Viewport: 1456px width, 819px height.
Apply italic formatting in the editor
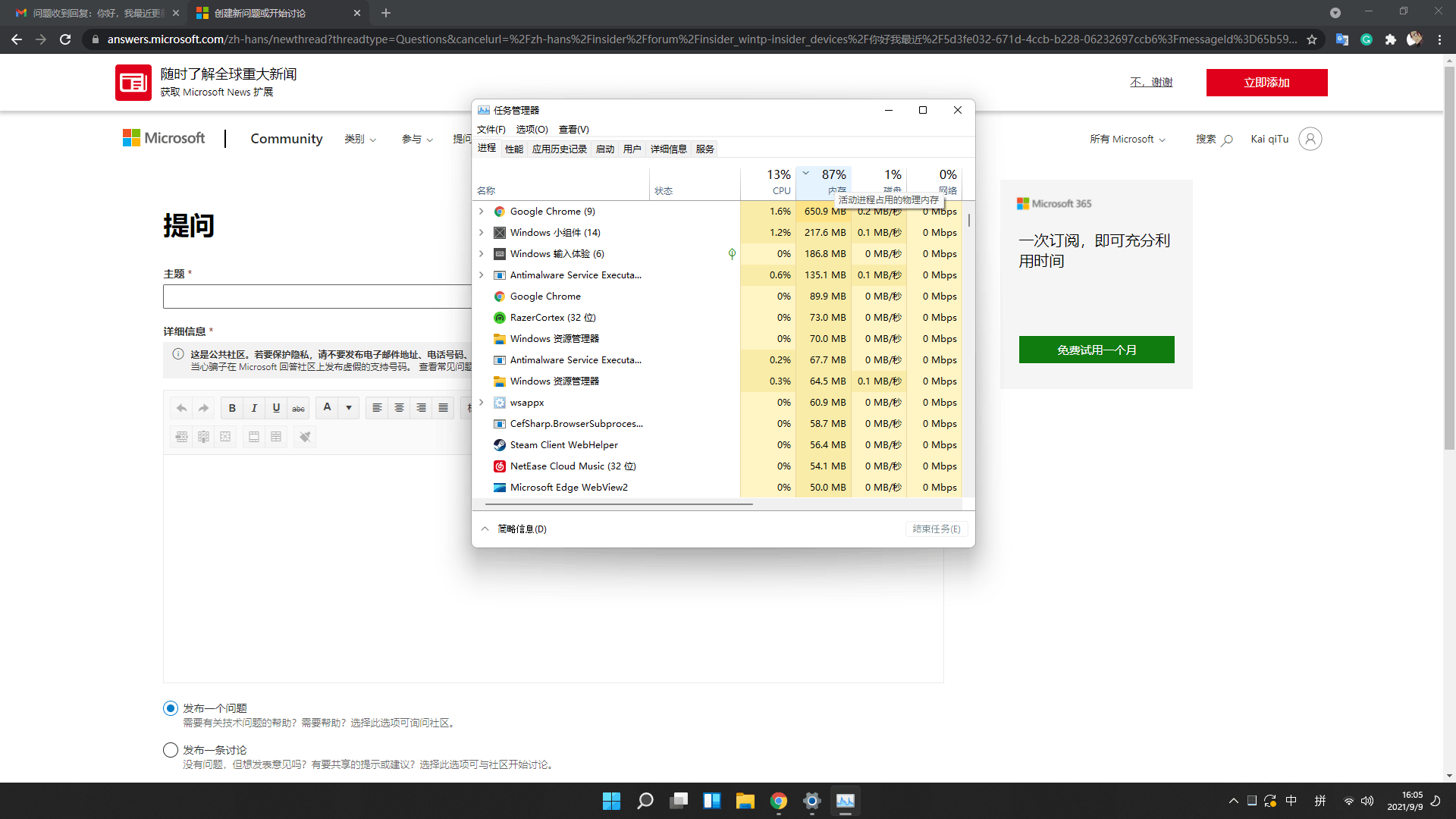click(x=254, y=408)
